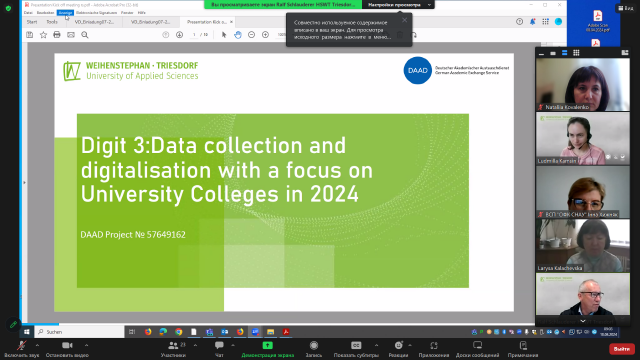This screenshot has height=360, width=640.
Task: Click the green Демонстрация экрана share button
Action: 267,349
